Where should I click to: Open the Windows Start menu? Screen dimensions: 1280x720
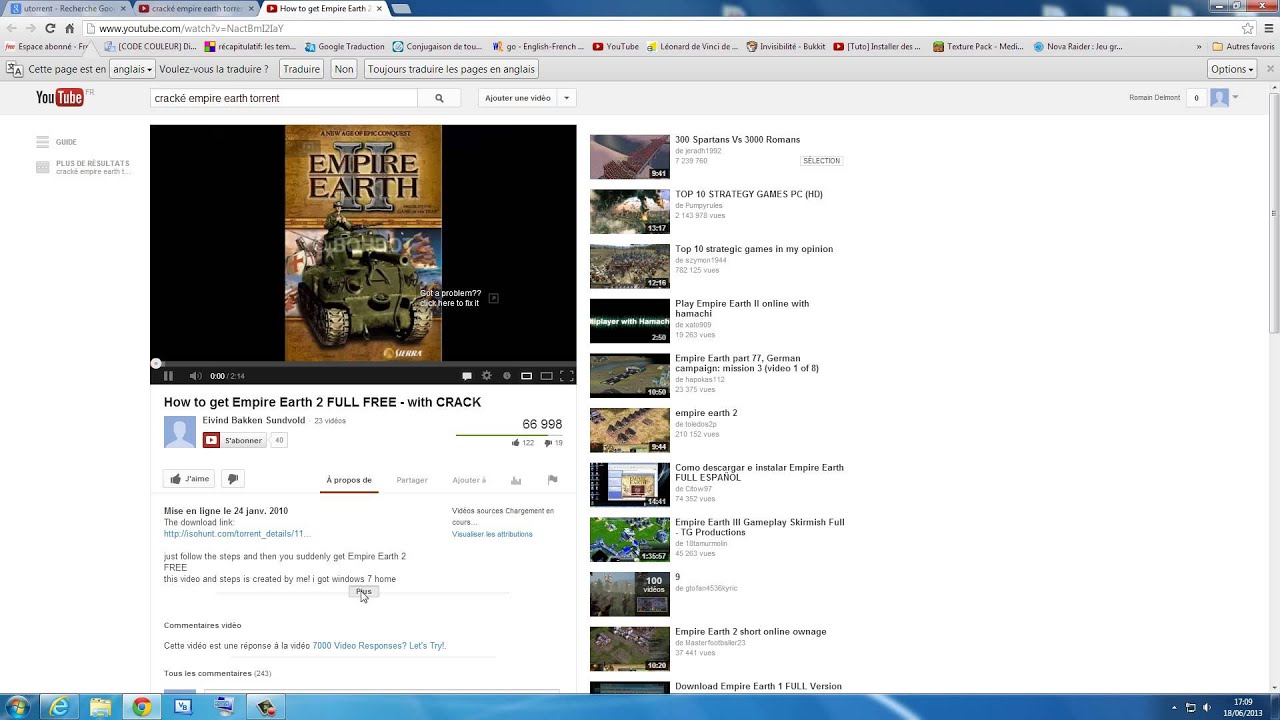pos(18,707)
